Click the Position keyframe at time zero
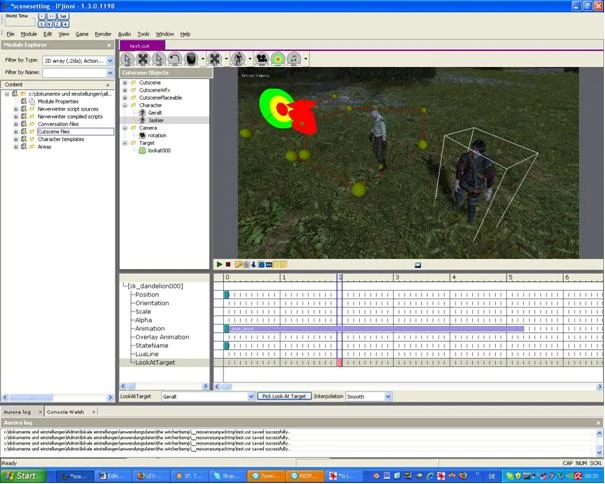 coord(226,294)
